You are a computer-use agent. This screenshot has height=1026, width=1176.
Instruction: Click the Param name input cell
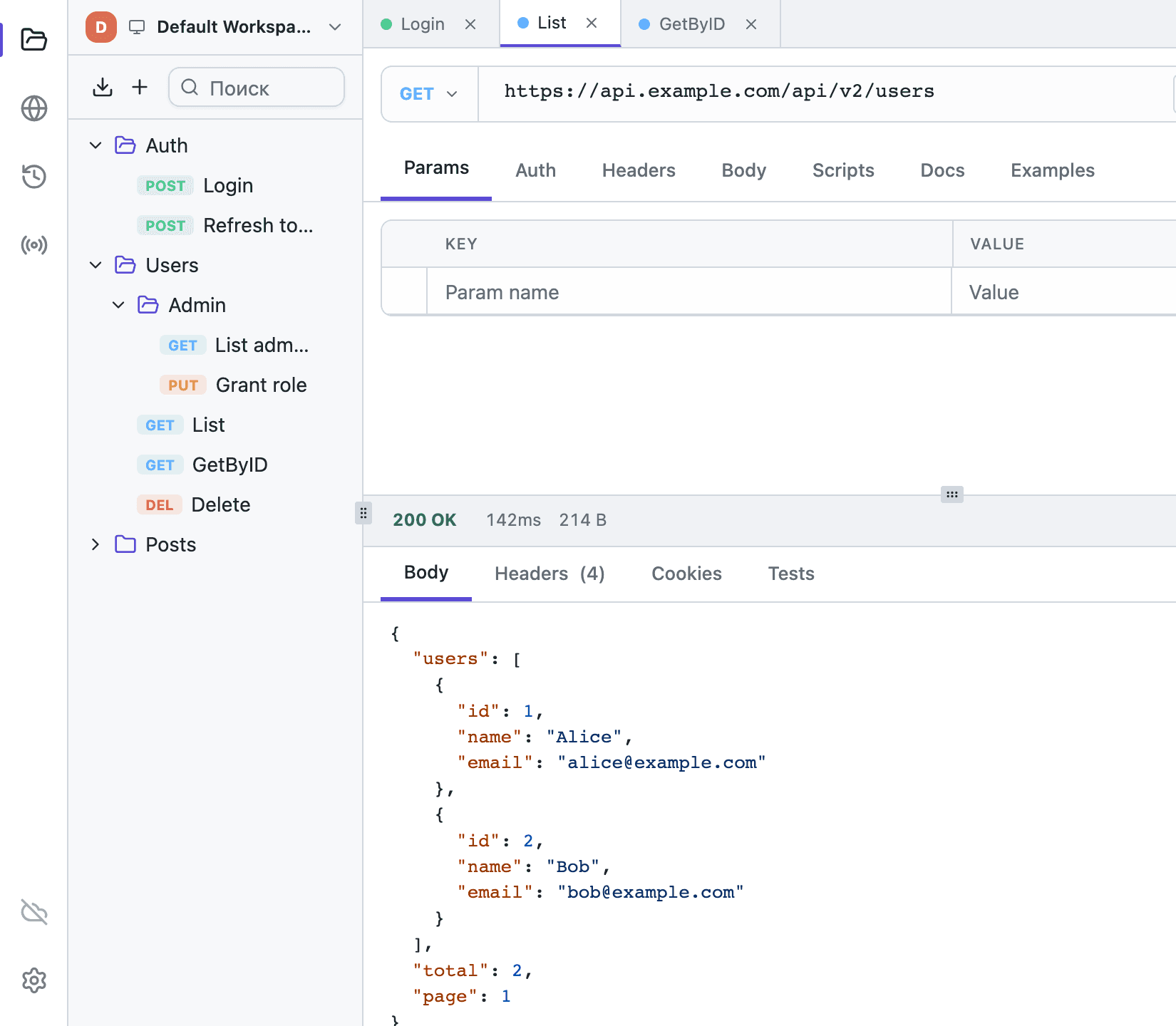pyautogui.click(x=689, y=292)
